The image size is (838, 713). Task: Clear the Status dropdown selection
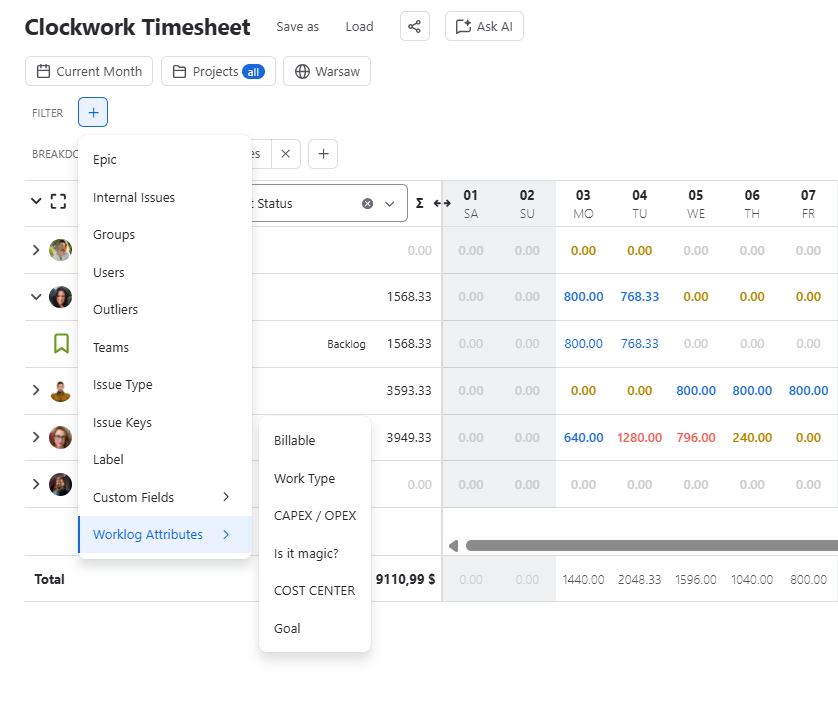click(368, 204)
